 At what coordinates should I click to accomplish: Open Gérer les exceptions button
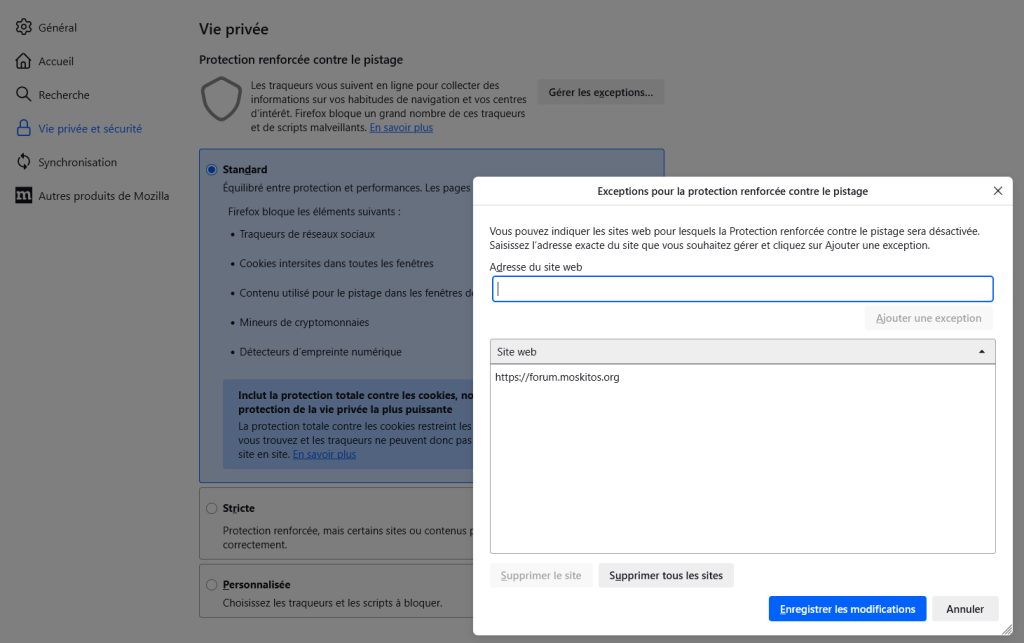point(600,92)
